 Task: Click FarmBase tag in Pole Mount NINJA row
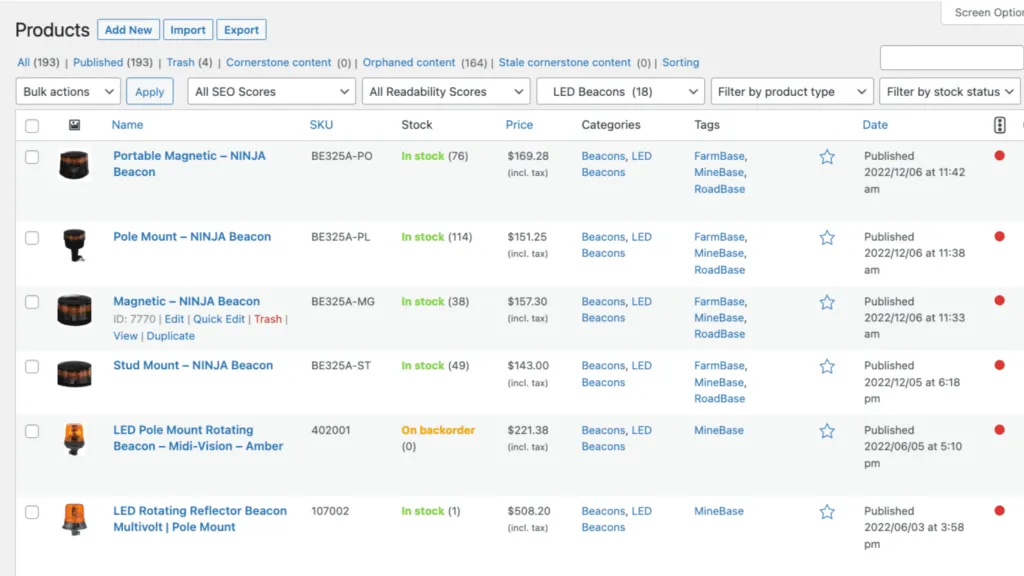pos(719,237)
